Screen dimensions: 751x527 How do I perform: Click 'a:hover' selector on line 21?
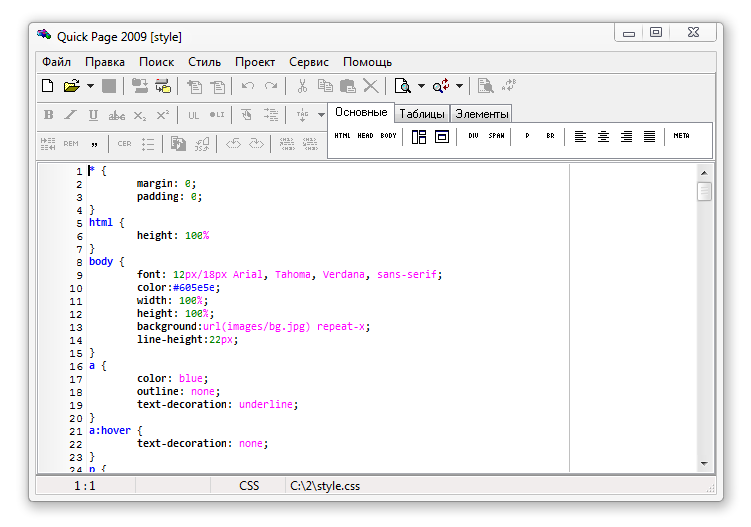click(x=110, y=431)
